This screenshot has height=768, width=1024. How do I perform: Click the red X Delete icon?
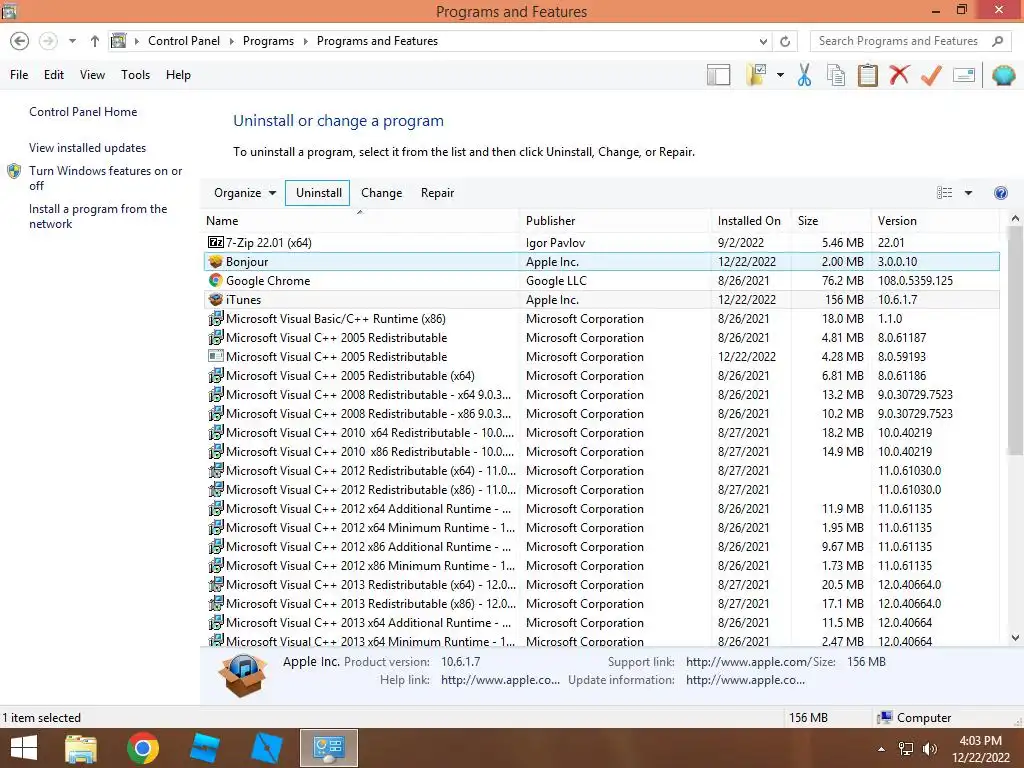(x=899, y=74)
